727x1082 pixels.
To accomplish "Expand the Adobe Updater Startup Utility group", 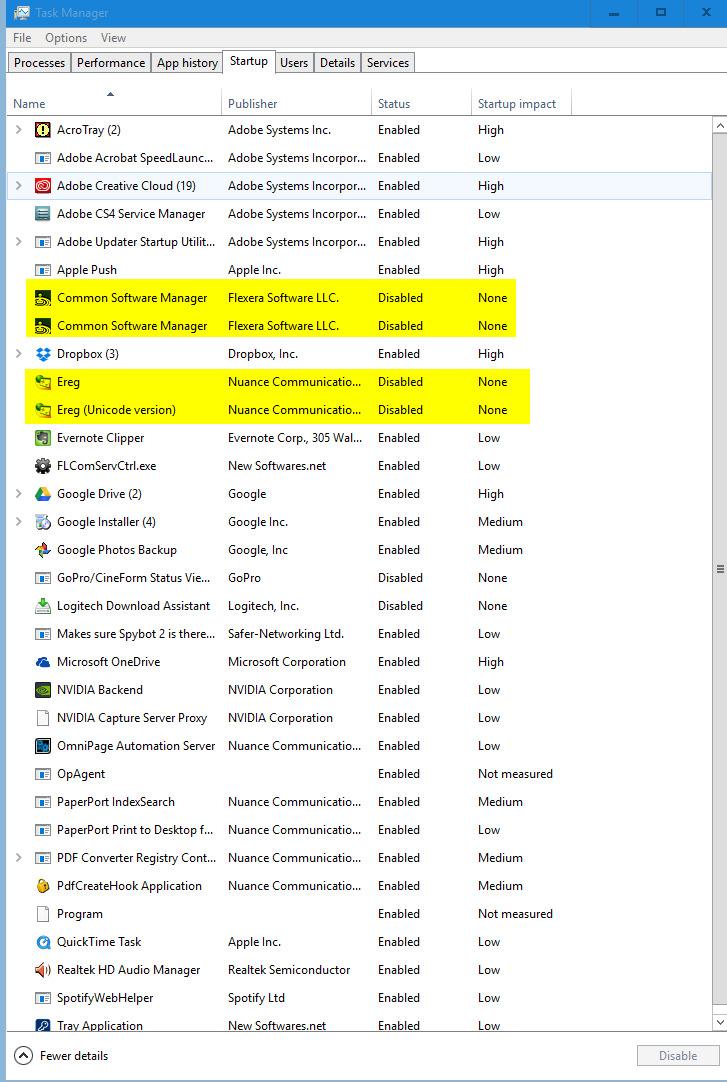I will [19, 242].
